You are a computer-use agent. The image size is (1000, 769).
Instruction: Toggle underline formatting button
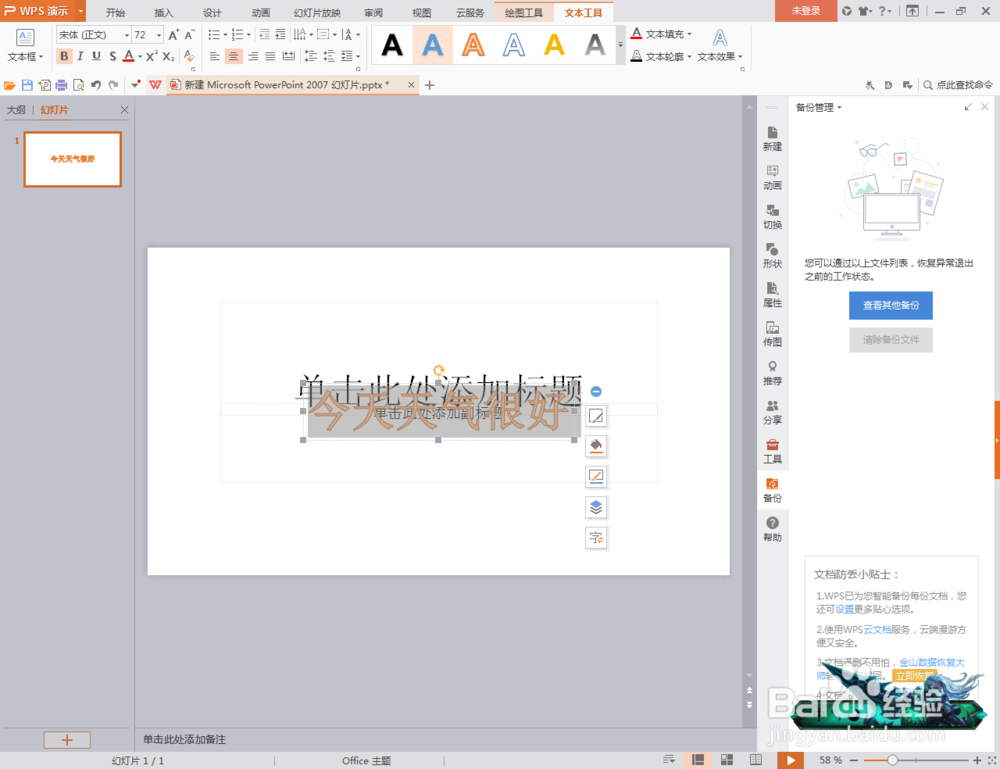point(96,56)
